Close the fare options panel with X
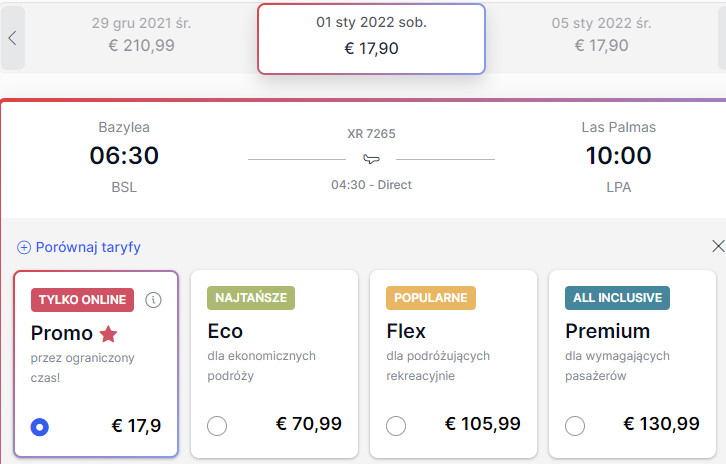 (x=718, y=246)
